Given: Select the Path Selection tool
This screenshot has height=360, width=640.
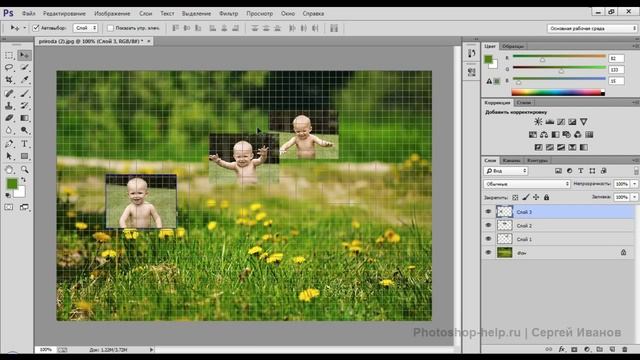Looking at the screenshot, I should point(9,156).
